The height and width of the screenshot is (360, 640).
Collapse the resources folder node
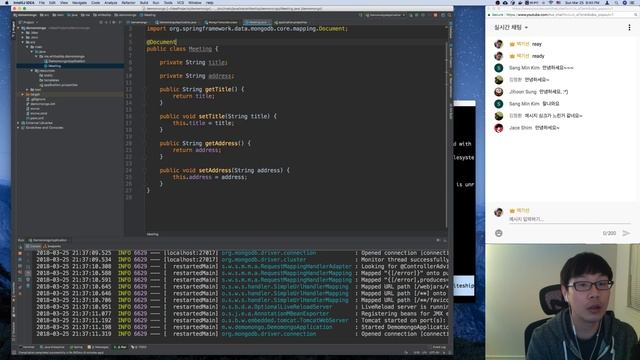click(x=31, y=71)
